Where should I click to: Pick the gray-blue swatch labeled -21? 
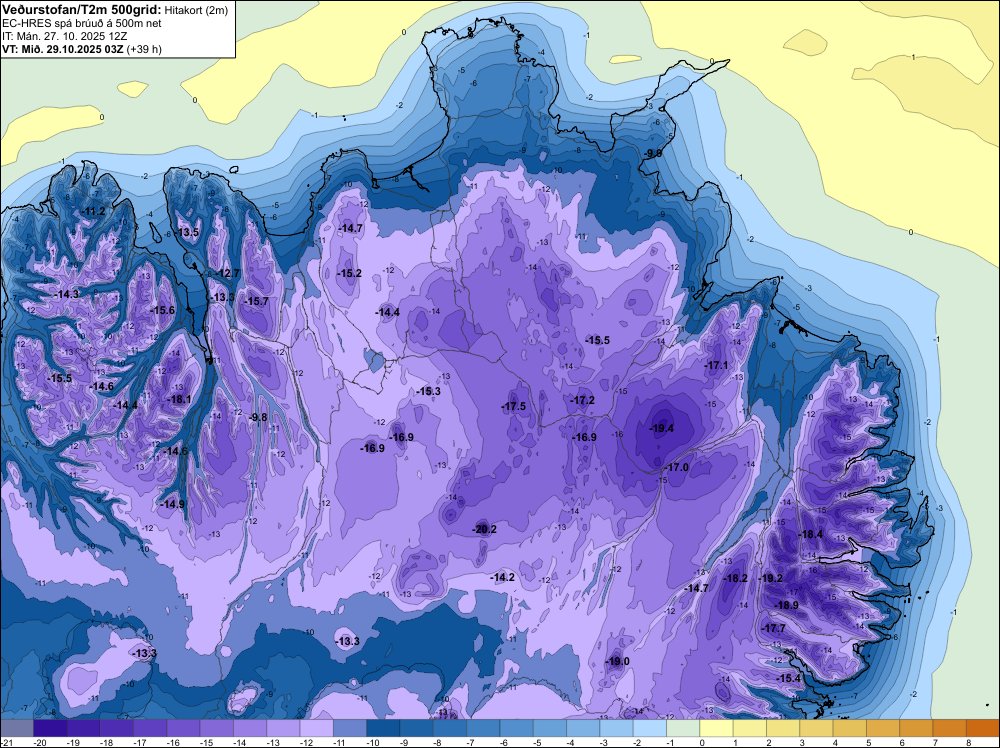pyautogui.click(x=17, y=728)
